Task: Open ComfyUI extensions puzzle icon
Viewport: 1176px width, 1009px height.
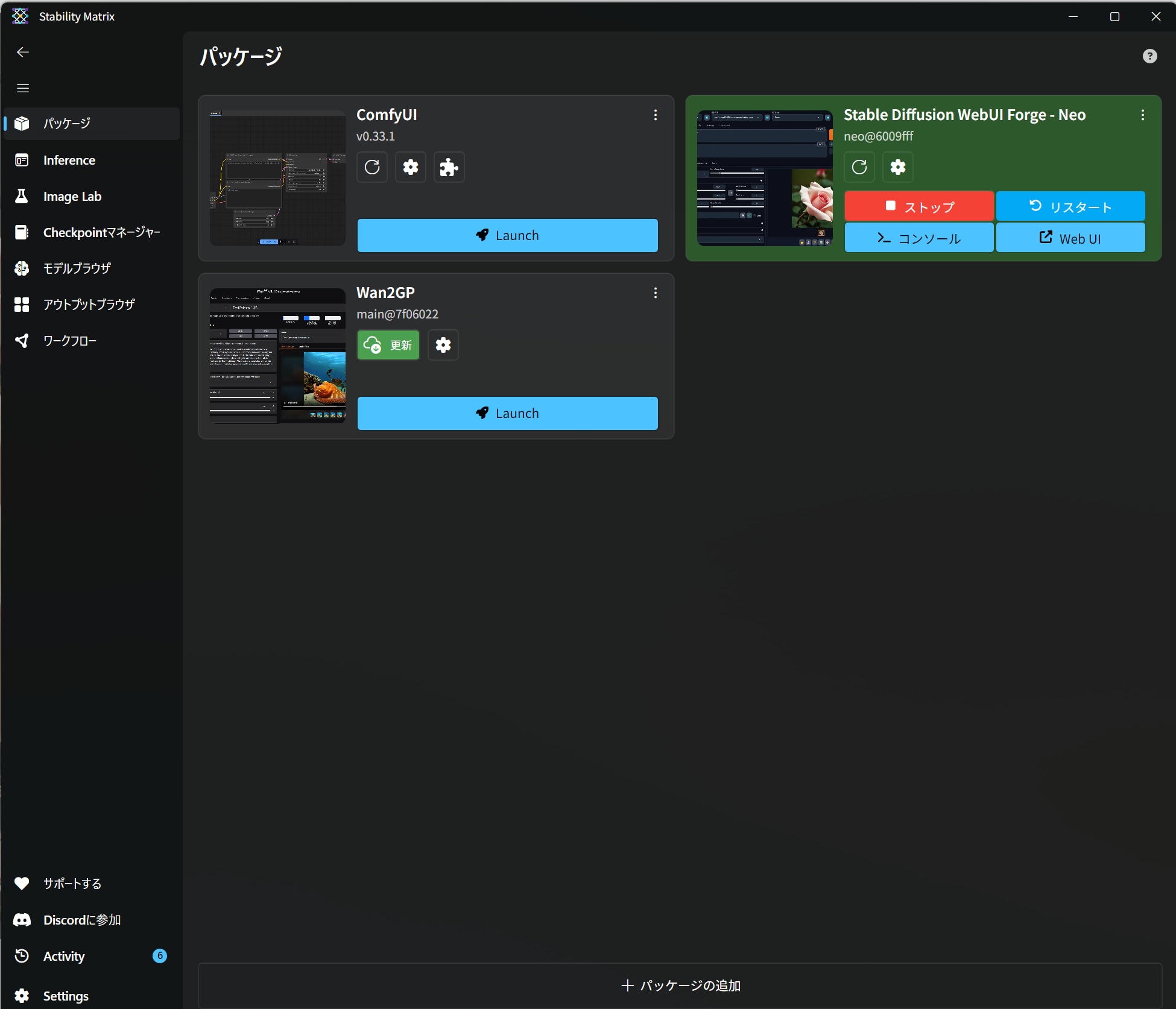Action: [449, 167]
